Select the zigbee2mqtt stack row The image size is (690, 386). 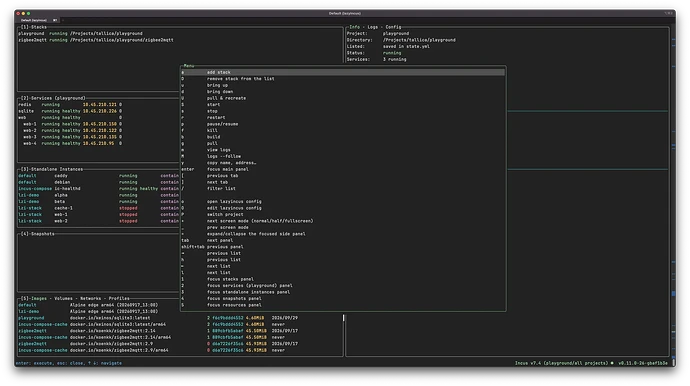(x=180, y=40)
